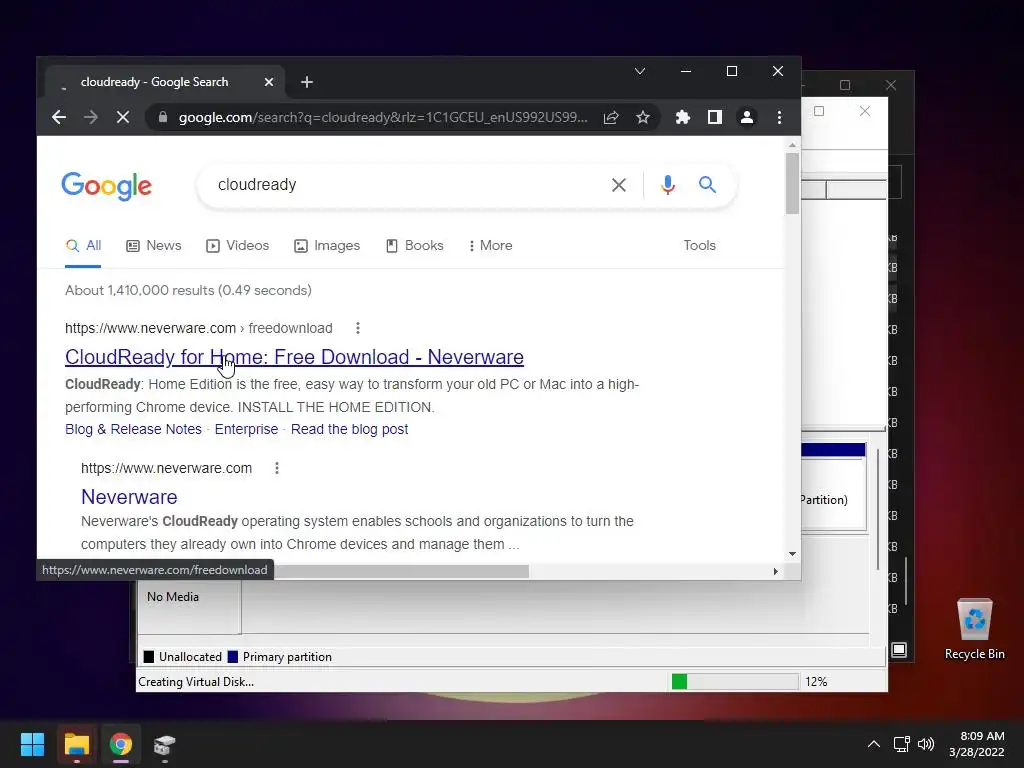The image size is (1024, 768).
Task: Click the scroll-down arrow in Chrome
Action: 792,554
